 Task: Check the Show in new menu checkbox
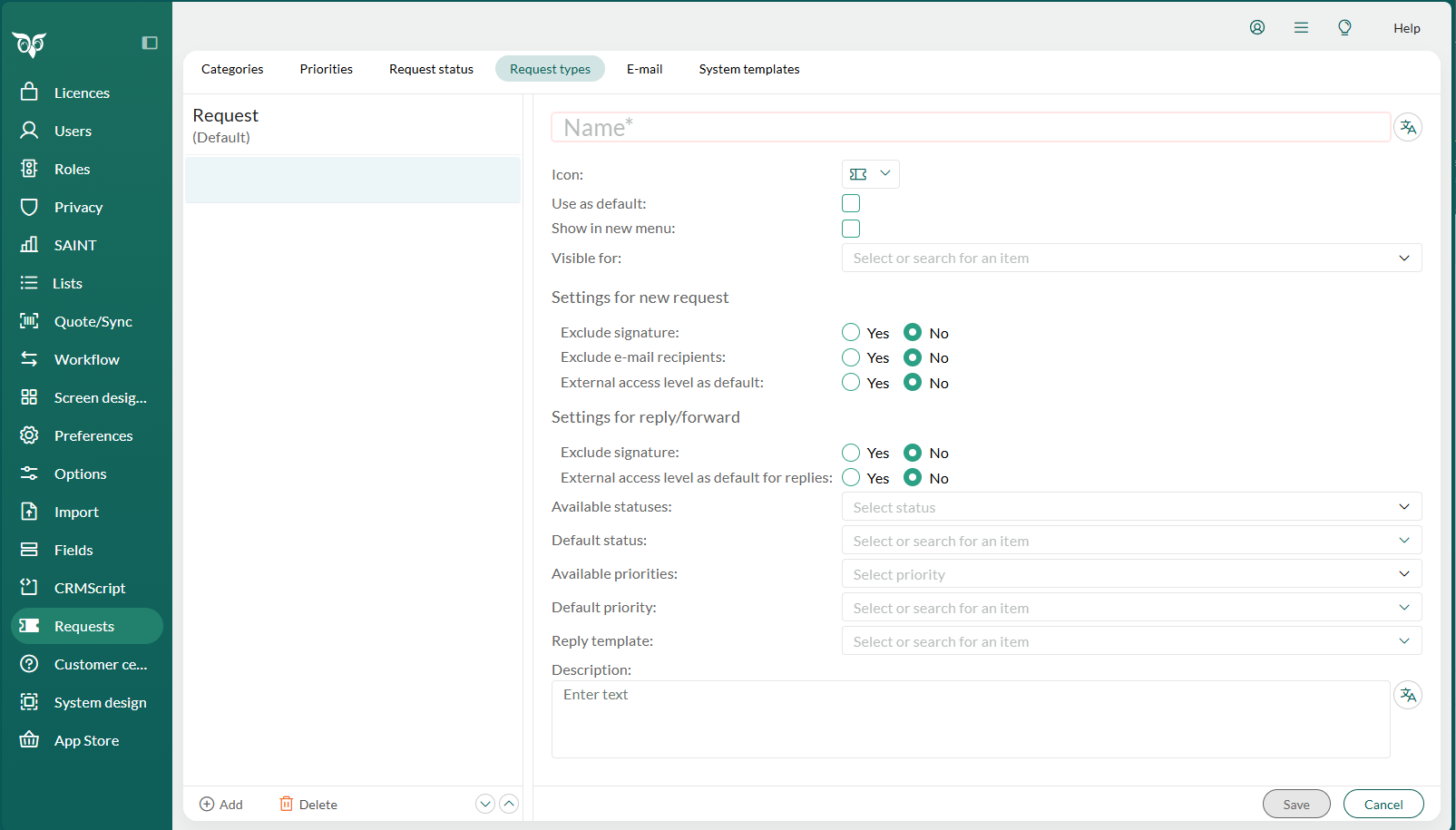(x=851, y=229)
